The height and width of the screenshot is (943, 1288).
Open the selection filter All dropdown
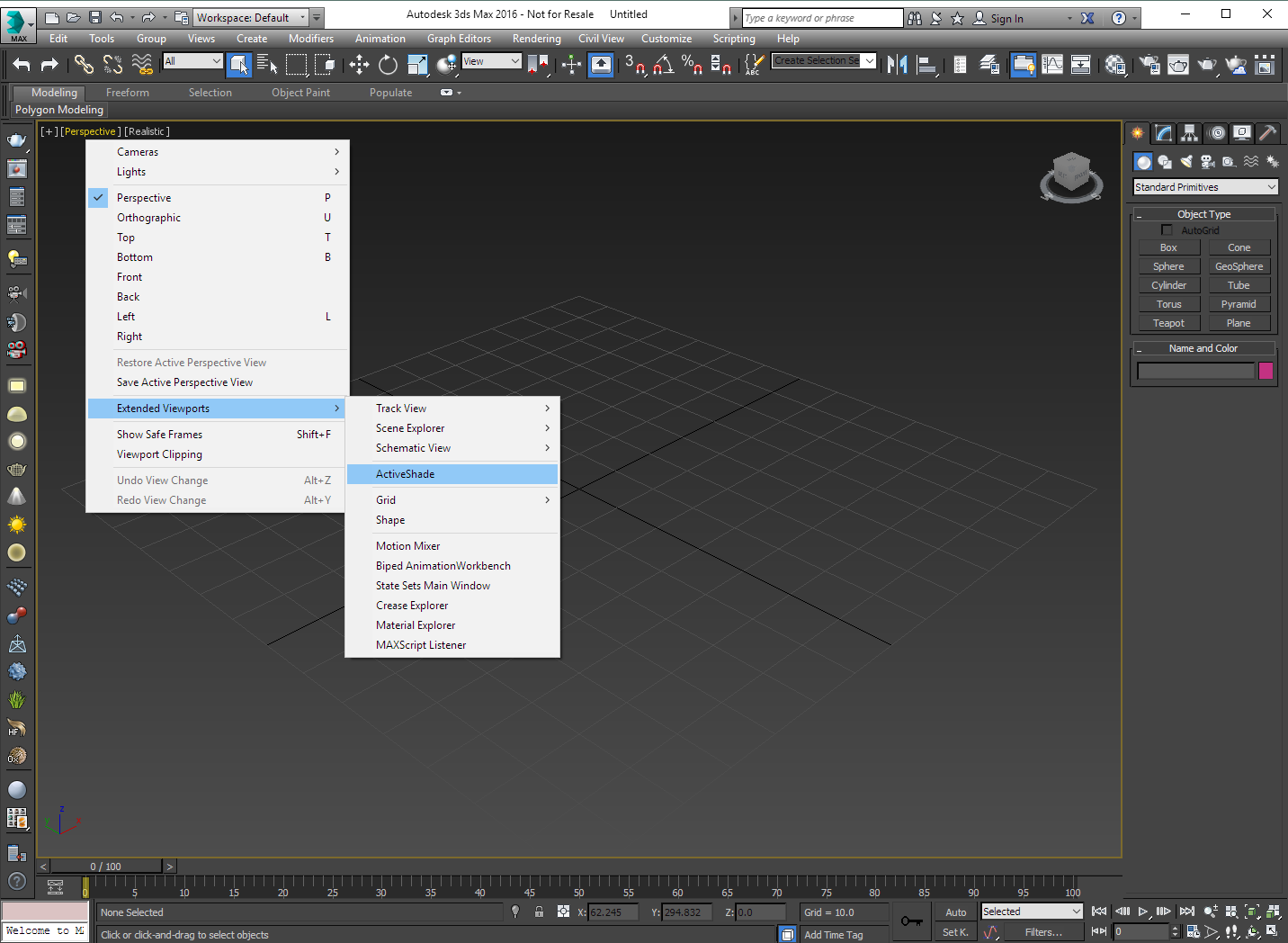click(192, 61)
